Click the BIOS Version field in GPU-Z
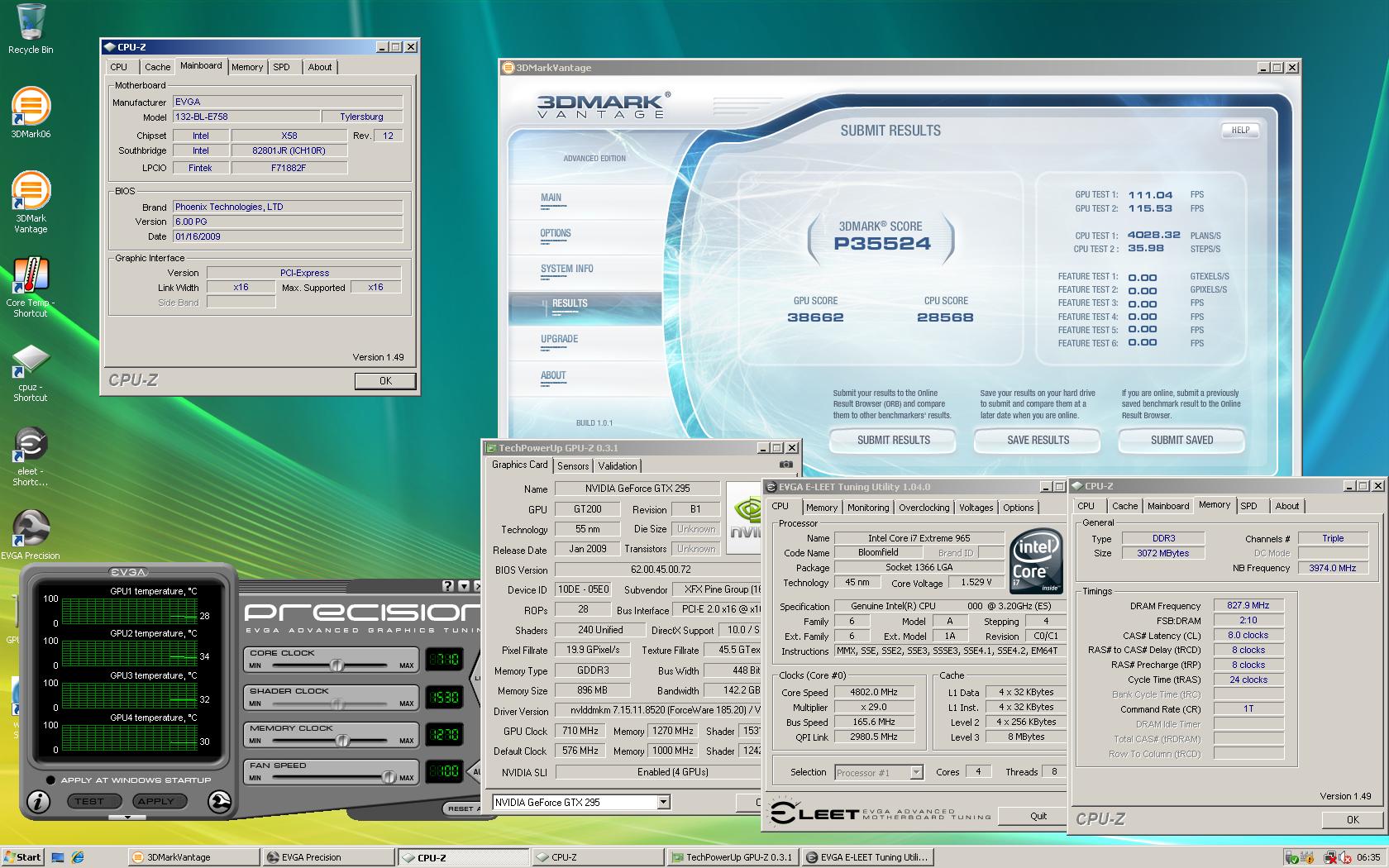 coord(659,570)
